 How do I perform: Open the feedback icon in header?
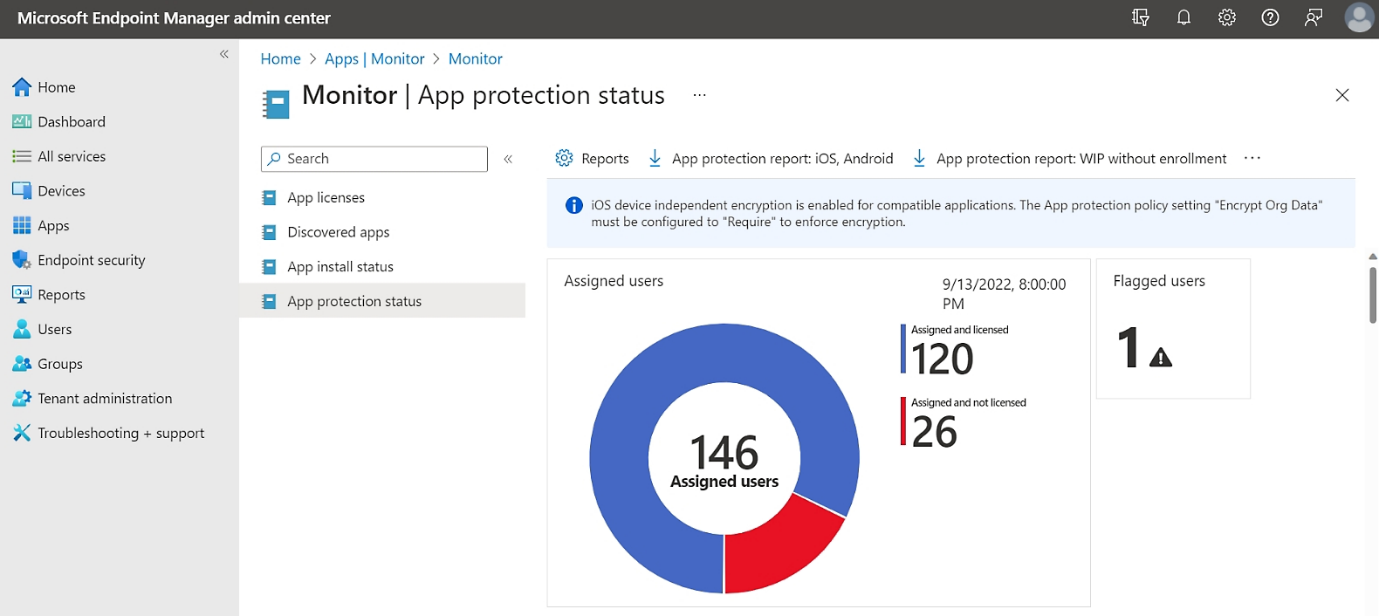(1313, 18)
